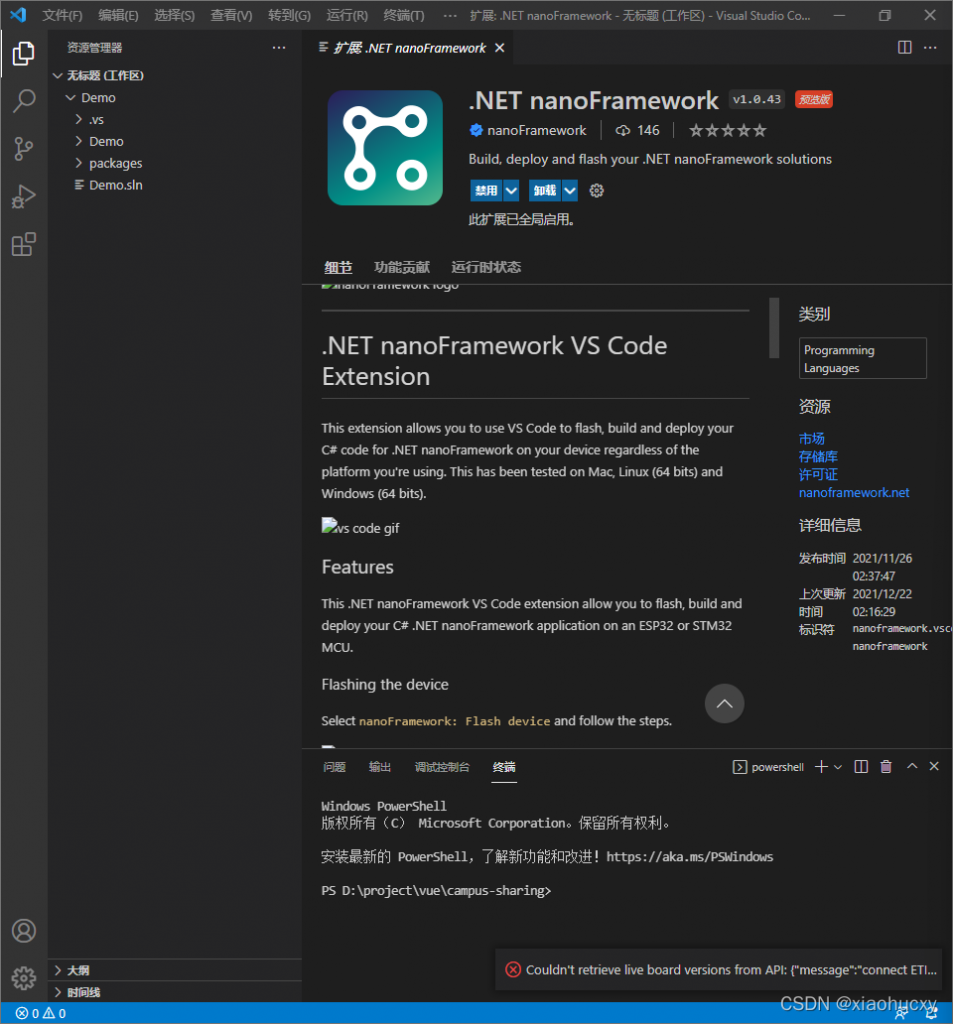Viewport: 953px width, 1024px height.
Task: Open the 市场 marketplace link
Action: (x=812, y=438)
